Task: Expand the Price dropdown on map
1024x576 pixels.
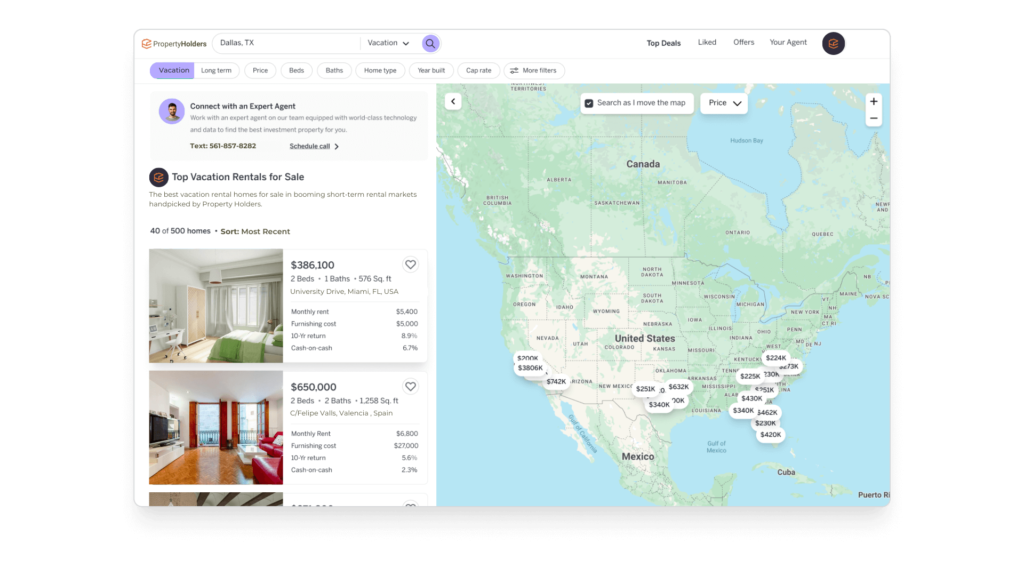Action: click(724, 103)
